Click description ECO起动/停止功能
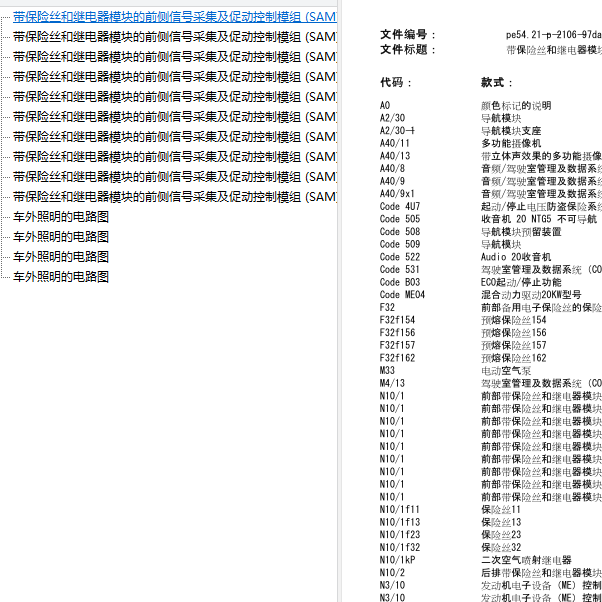 coord(521,283)
